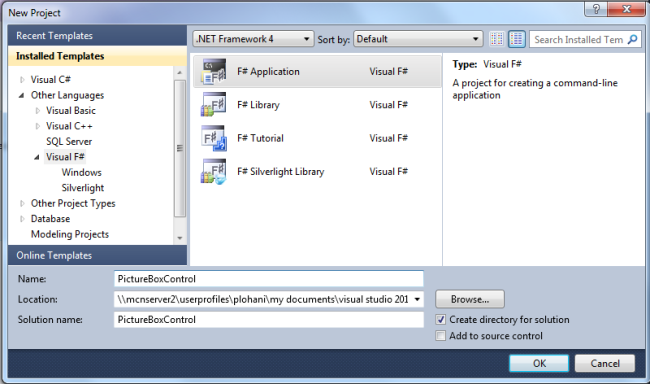The width and height of the screenshot is (650, 384).
Task: Click the F# Library template icon
Action: pos(213,105)
